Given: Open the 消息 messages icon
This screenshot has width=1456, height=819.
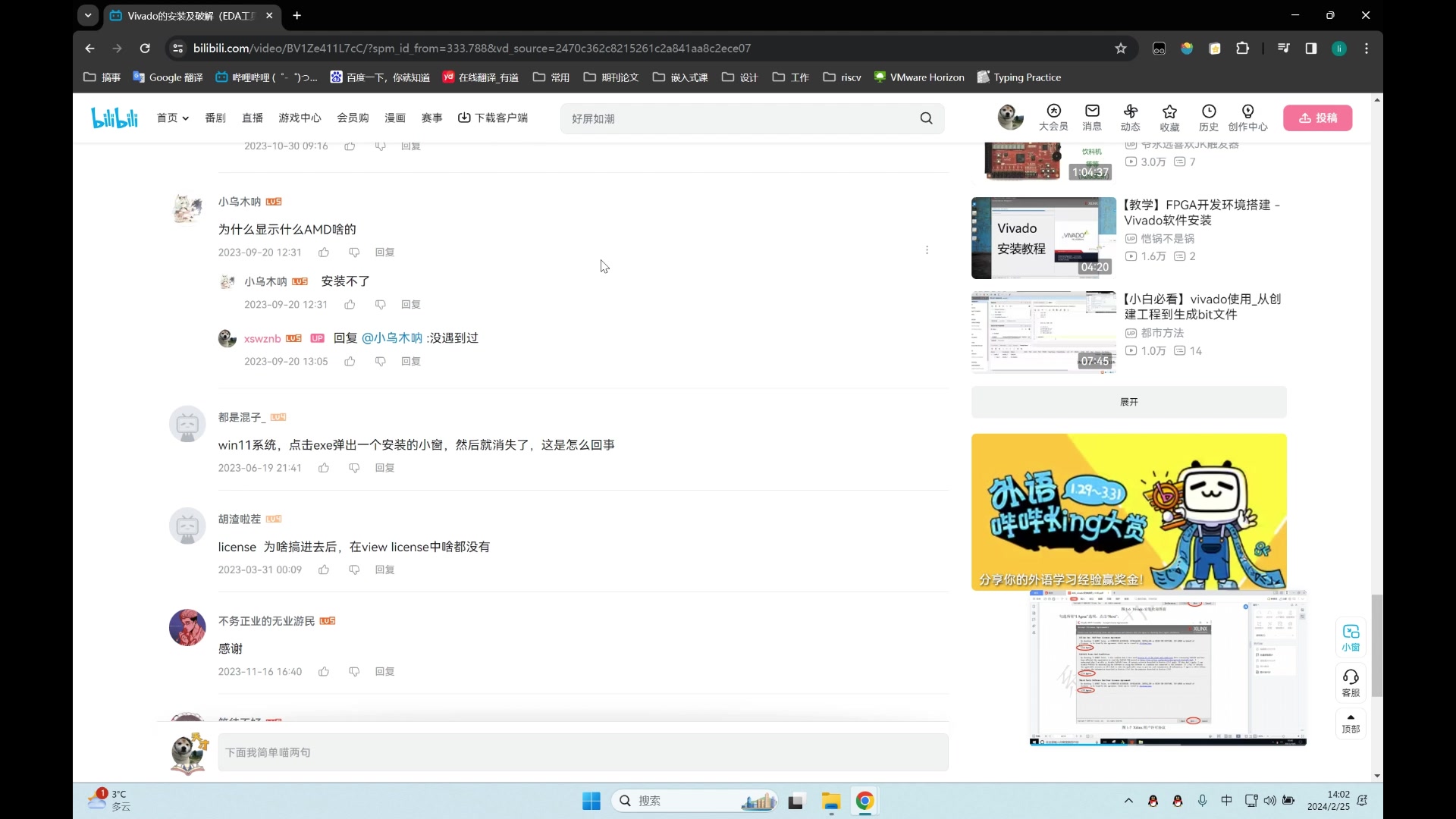Looking at the screenshot, I should point(1092,118).
